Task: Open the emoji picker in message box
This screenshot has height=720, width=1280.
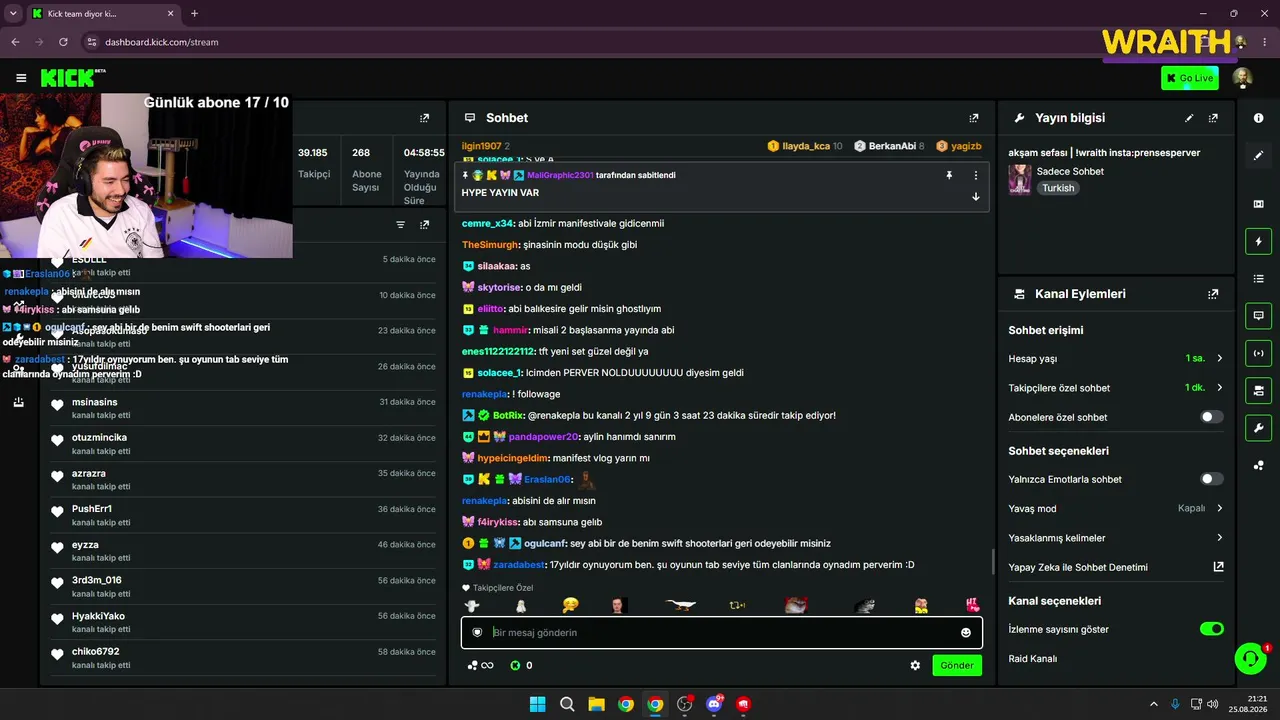Action: coord(965,632)
